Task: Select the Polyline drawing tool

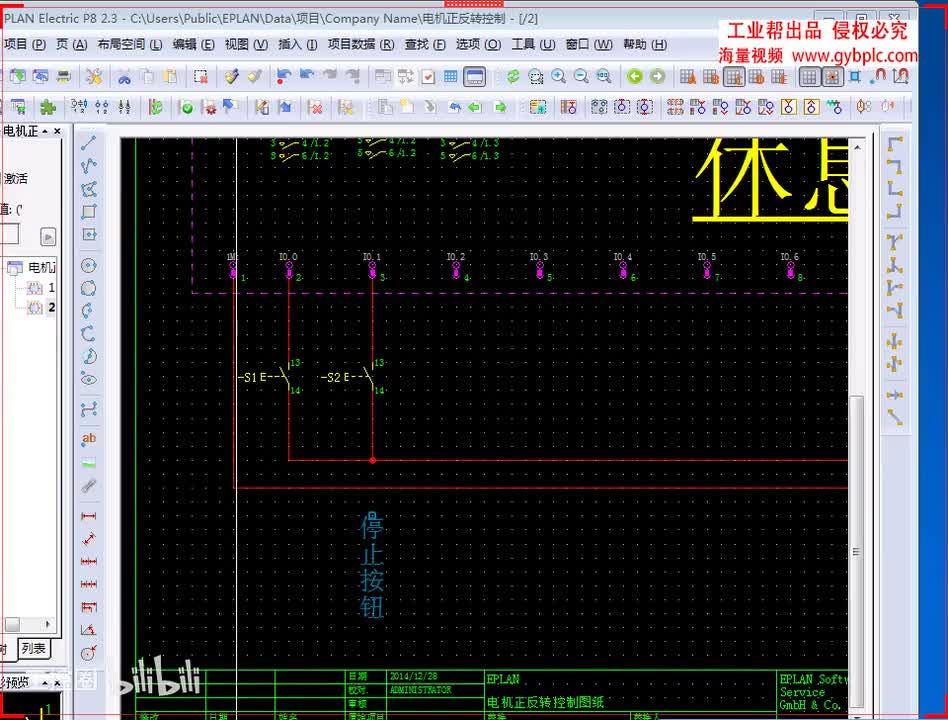Action: tap(89, 166)
